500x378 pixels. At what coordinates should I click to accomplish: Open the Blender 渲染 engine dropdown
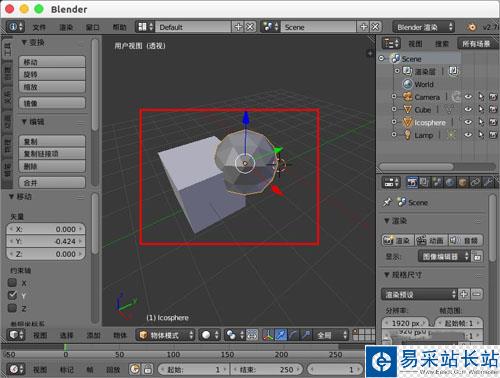423,27
